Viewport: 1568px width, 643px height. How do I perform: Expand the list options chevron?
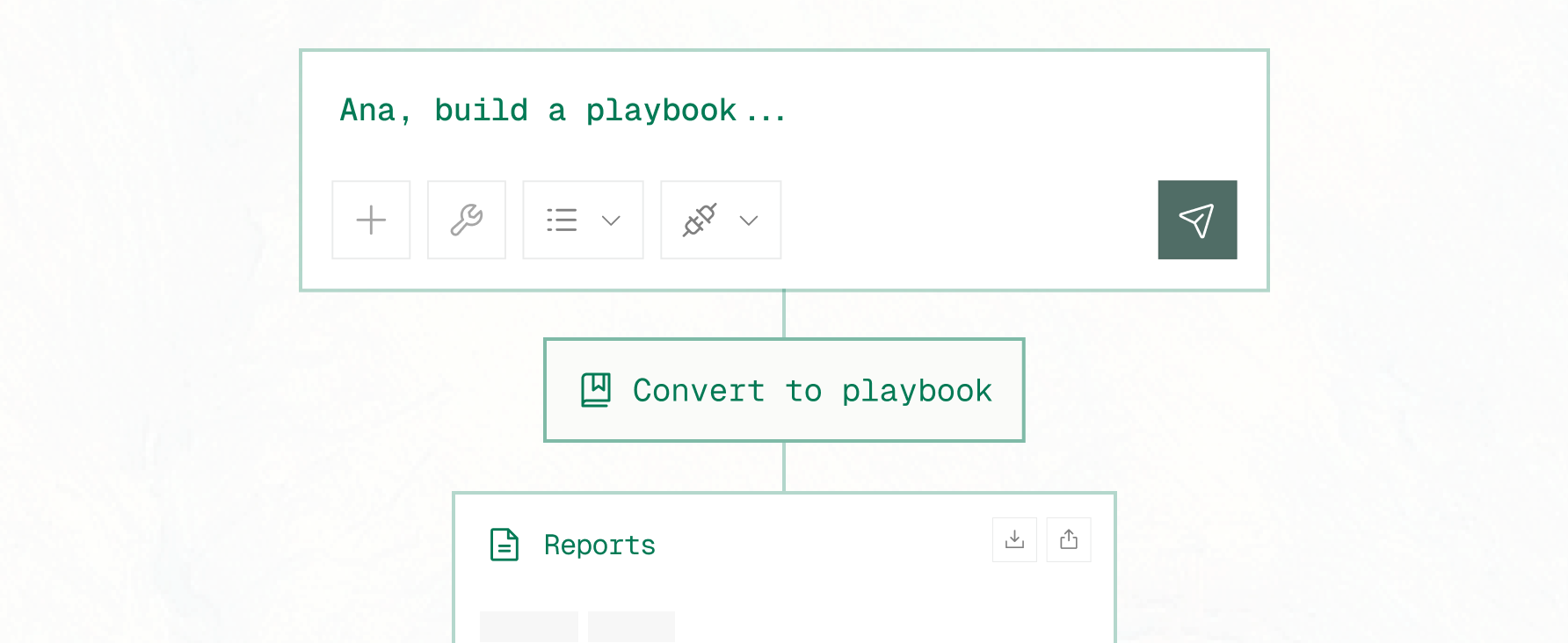coord(611,220)
